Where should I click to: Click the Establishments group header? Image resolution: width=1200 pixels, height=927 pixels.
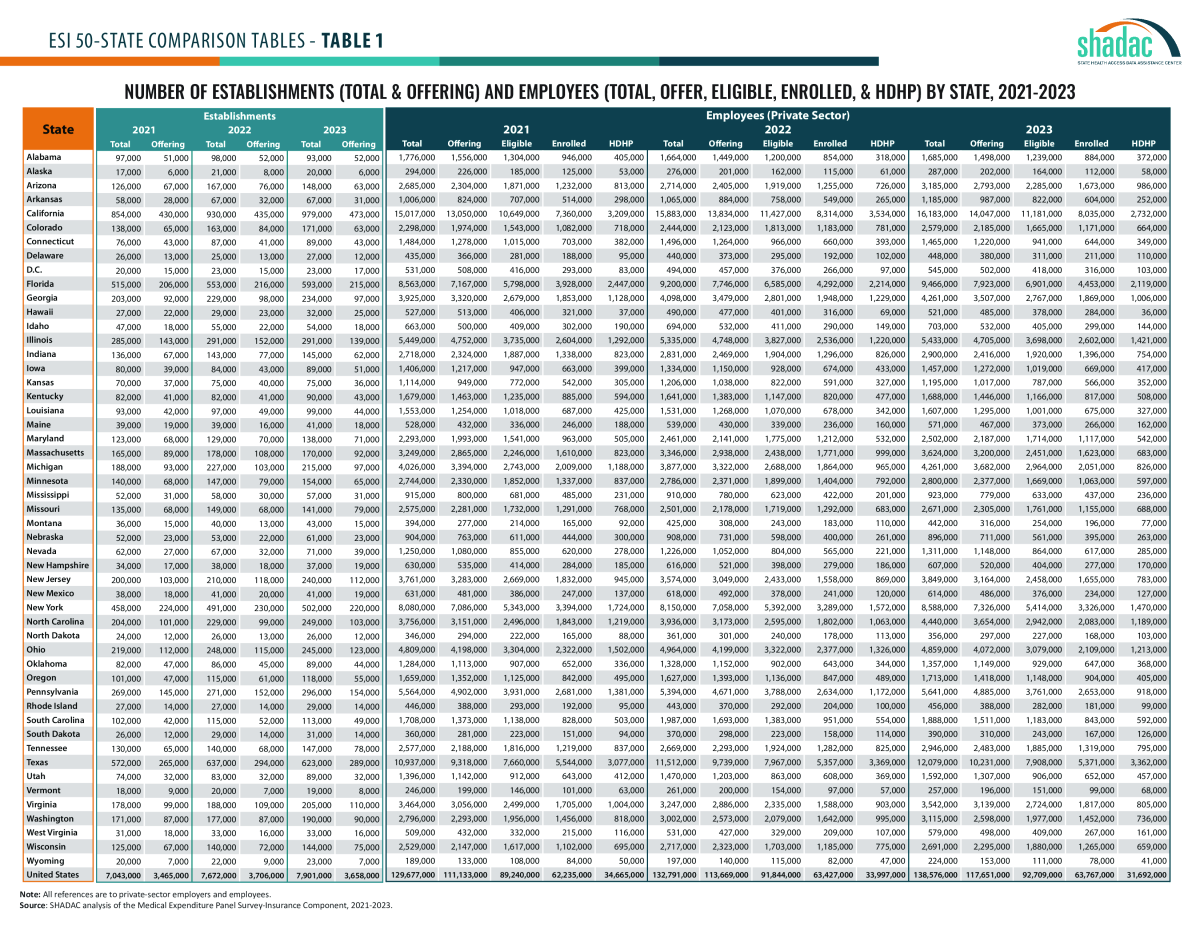pos(239,116)
